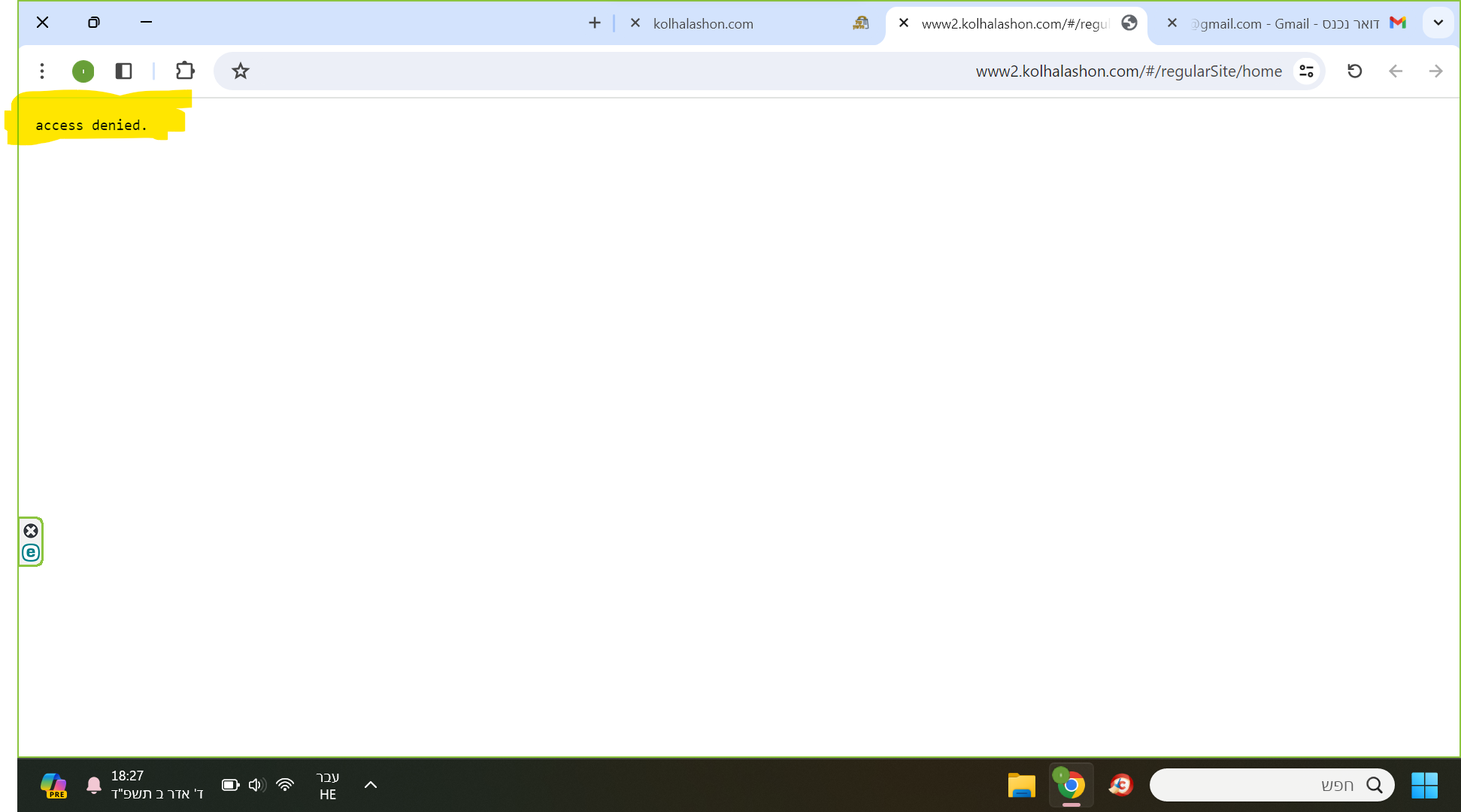The image size is (1461, 812).
Task: Bookmark this page with star icon
Action: pyautogui.click(x=240, y=71)
